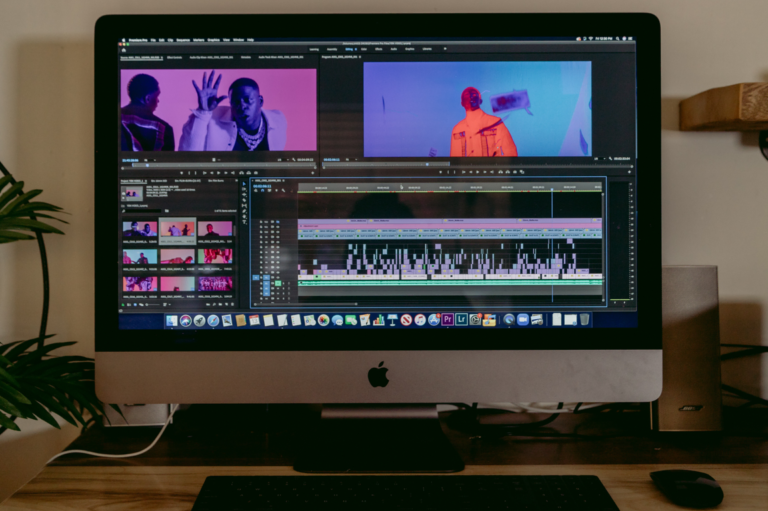Switch to the Libraries workspace

tap(427, 49)
